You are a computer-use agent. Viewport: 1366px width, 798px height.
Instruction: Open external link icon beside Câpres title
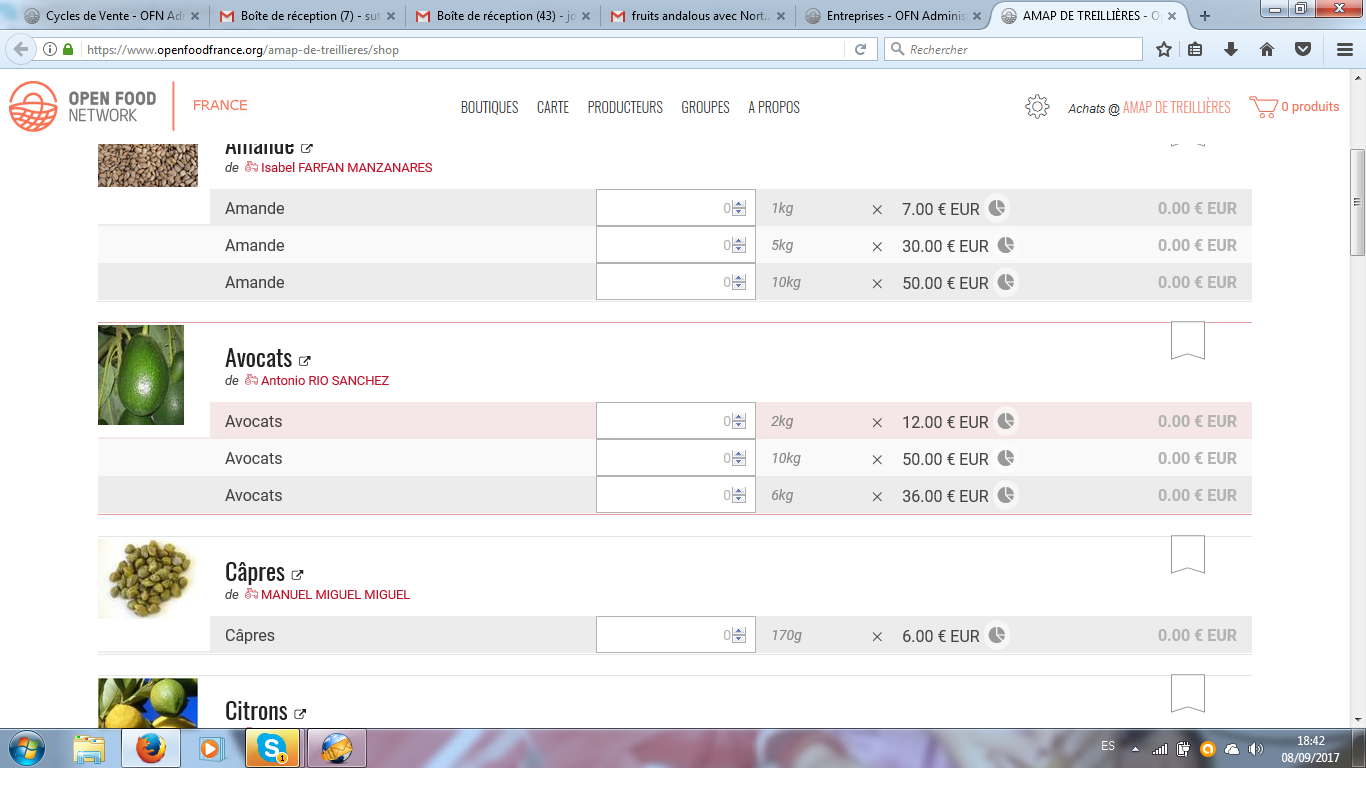[297, 575]
